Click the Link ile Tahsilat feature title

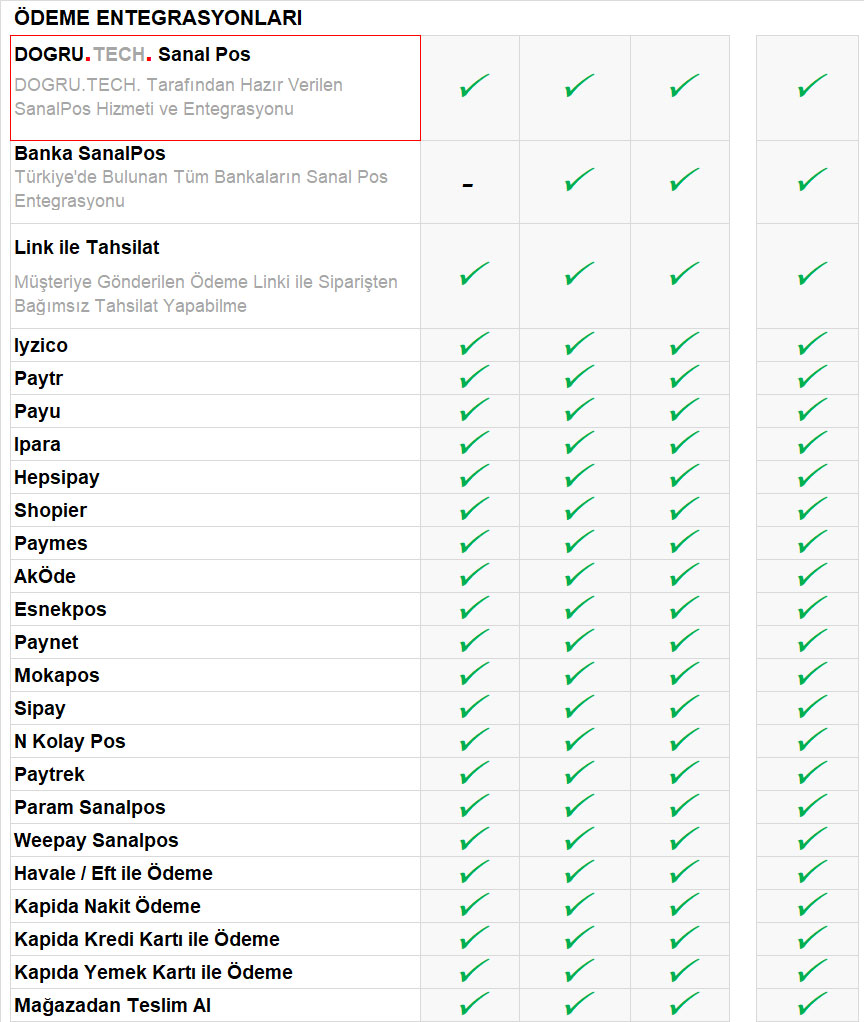point(87,247)
